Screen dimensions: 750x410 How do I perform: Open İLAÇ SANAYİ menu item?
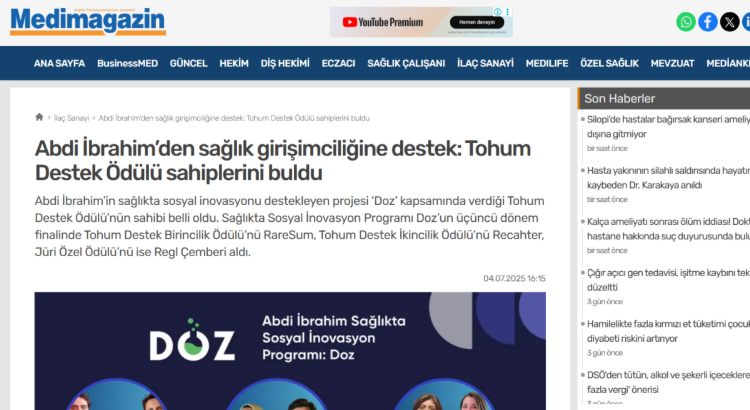pos(485,64)
